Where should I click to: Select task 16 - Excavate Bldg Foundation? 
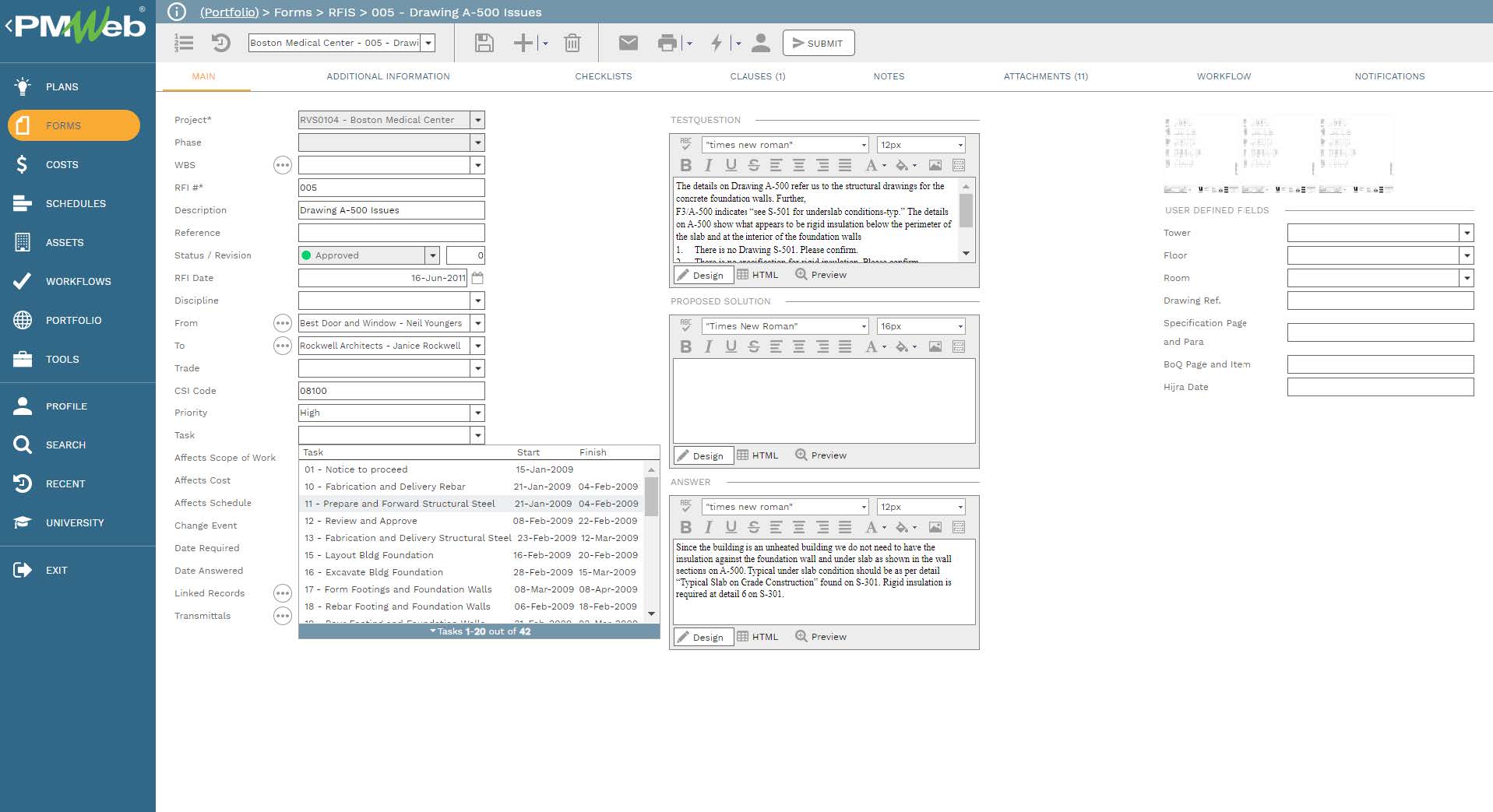(x=472, y=572)
